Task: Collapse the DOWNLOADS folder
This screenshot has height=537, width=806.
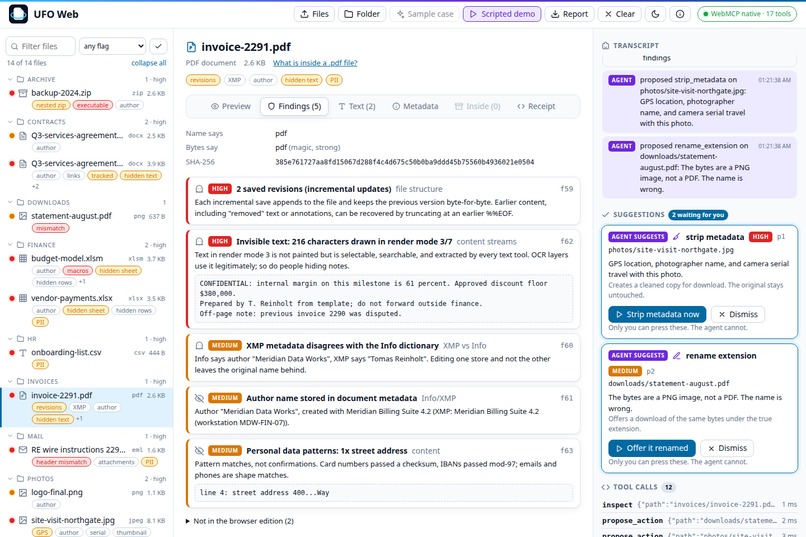Action: [x=10, y=202]
